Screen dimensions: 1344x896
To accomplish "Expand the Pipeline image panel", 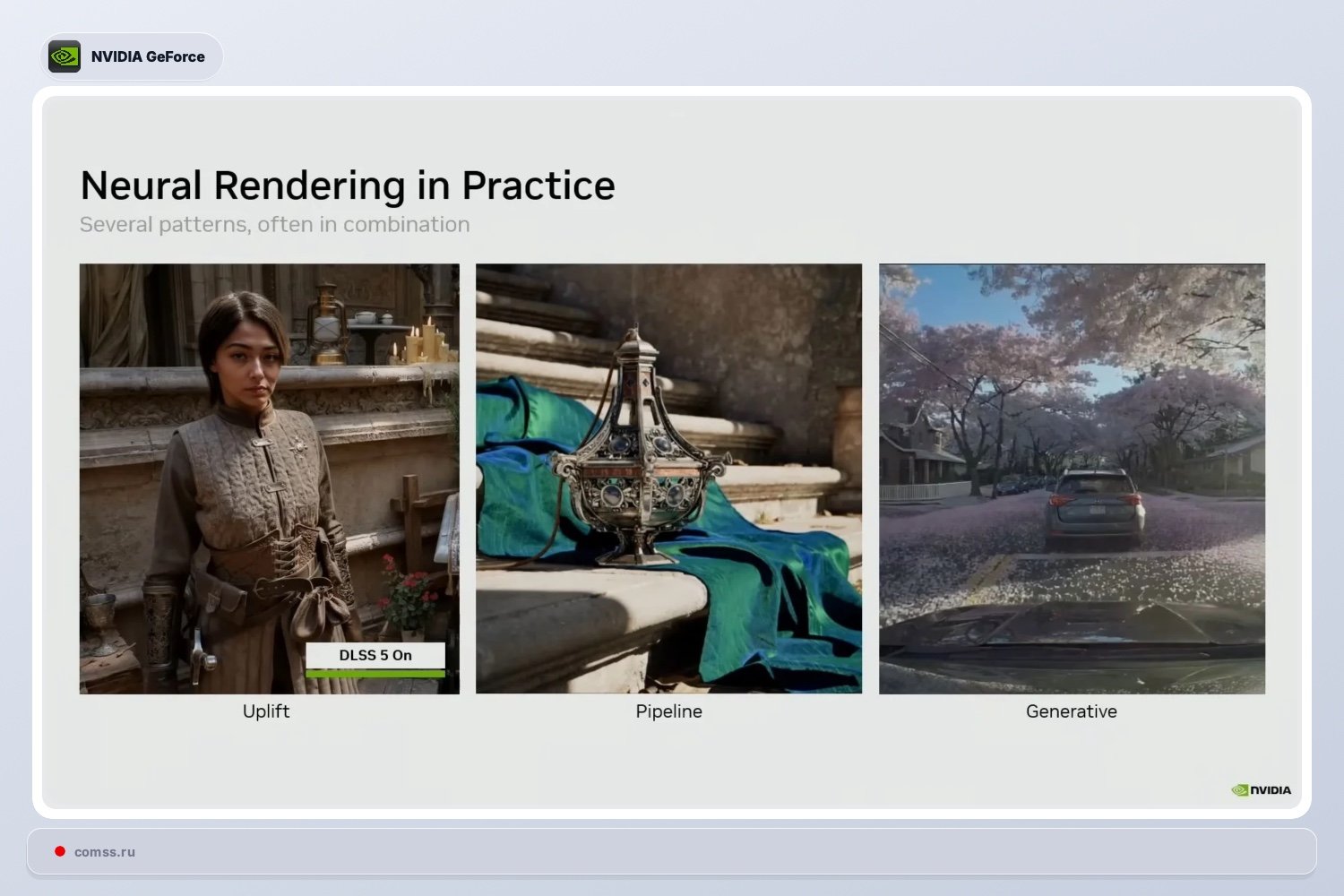I will pyautogui.click(x=668, y=478).
